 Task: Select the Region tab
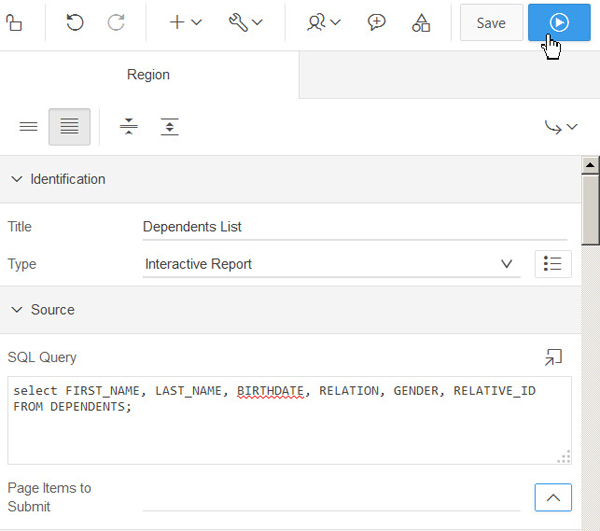148,75
